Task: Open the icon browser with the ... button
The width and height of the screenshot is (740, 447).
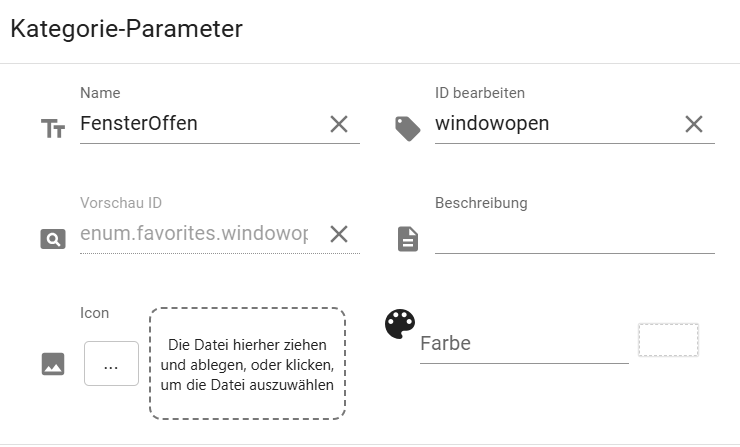Action: coord(111,364)
